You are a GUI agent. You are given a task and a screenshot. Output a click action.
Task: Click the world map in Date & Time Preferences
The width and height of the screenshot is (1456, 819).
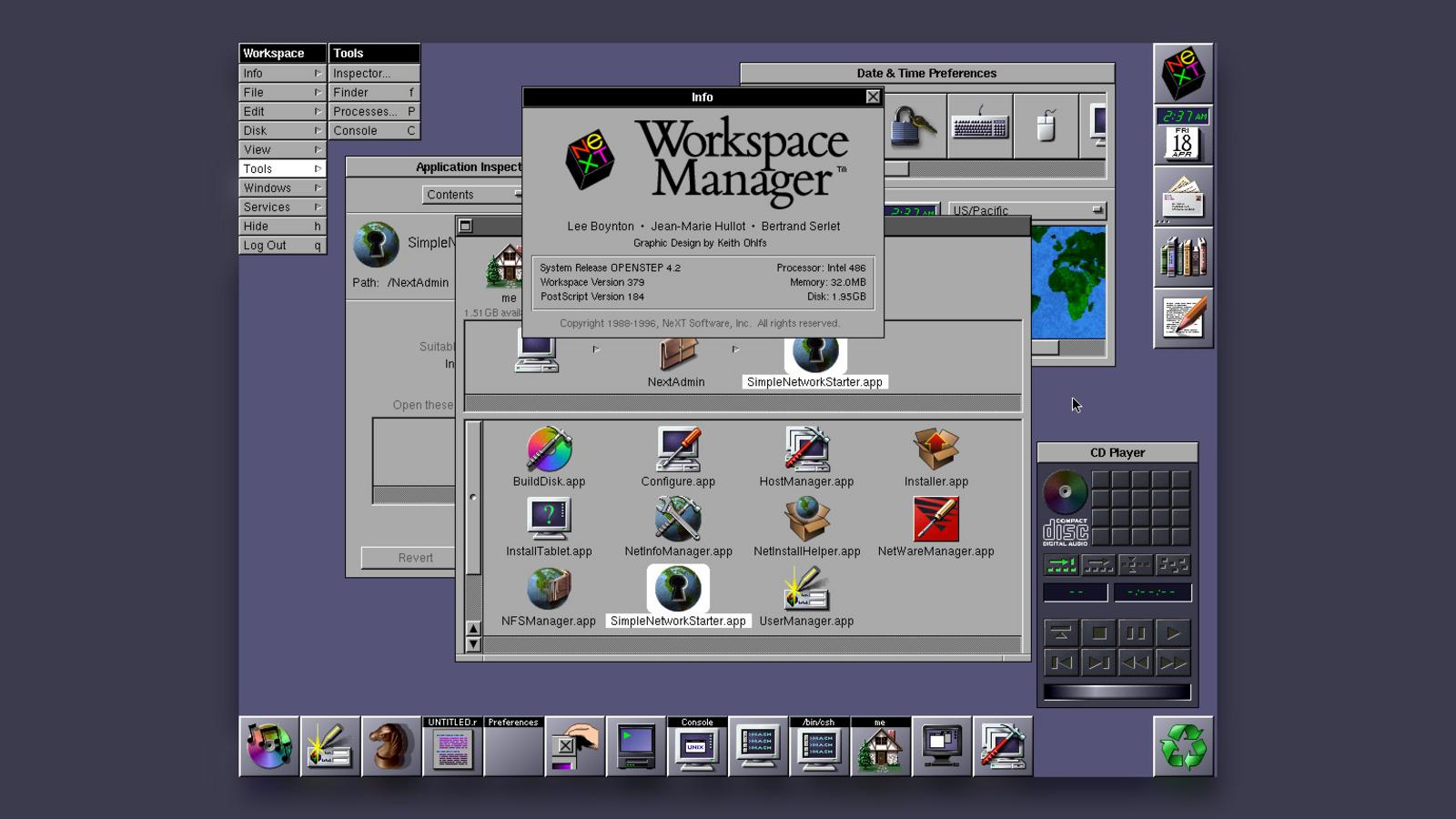pos(1068,282)
